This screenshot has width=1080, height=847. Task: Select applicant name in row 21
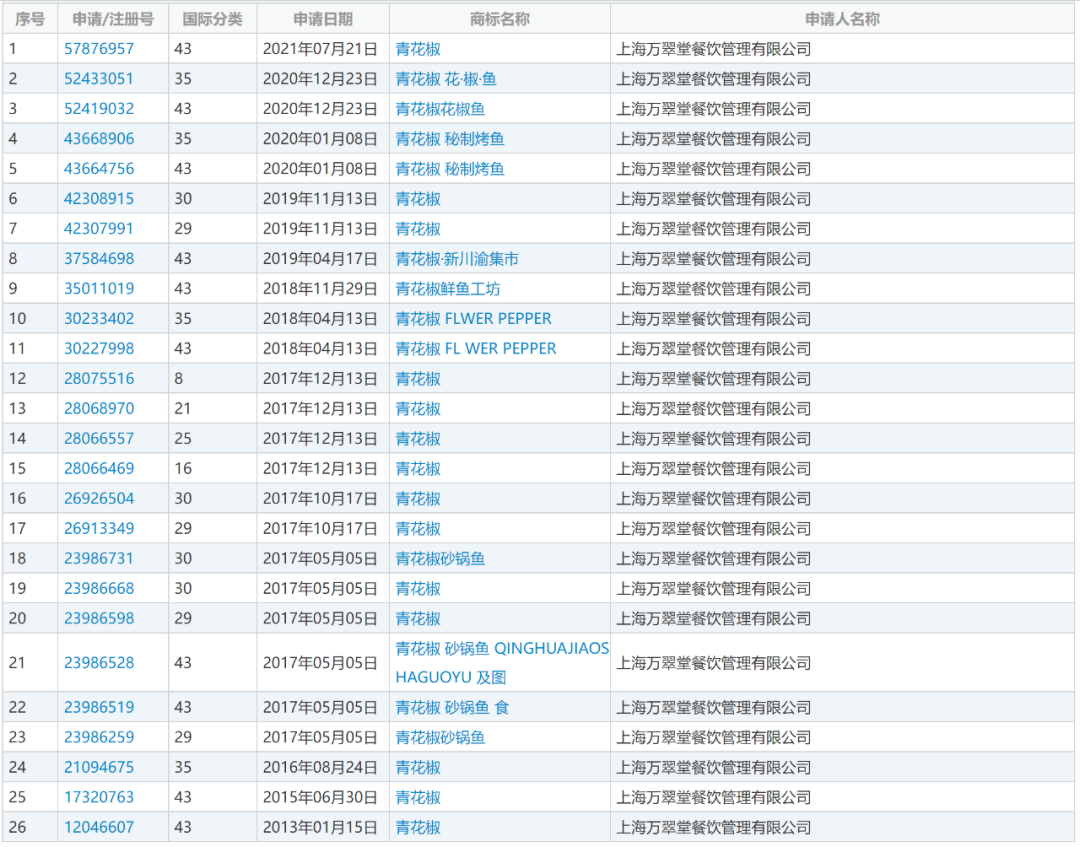coord(714,662)
